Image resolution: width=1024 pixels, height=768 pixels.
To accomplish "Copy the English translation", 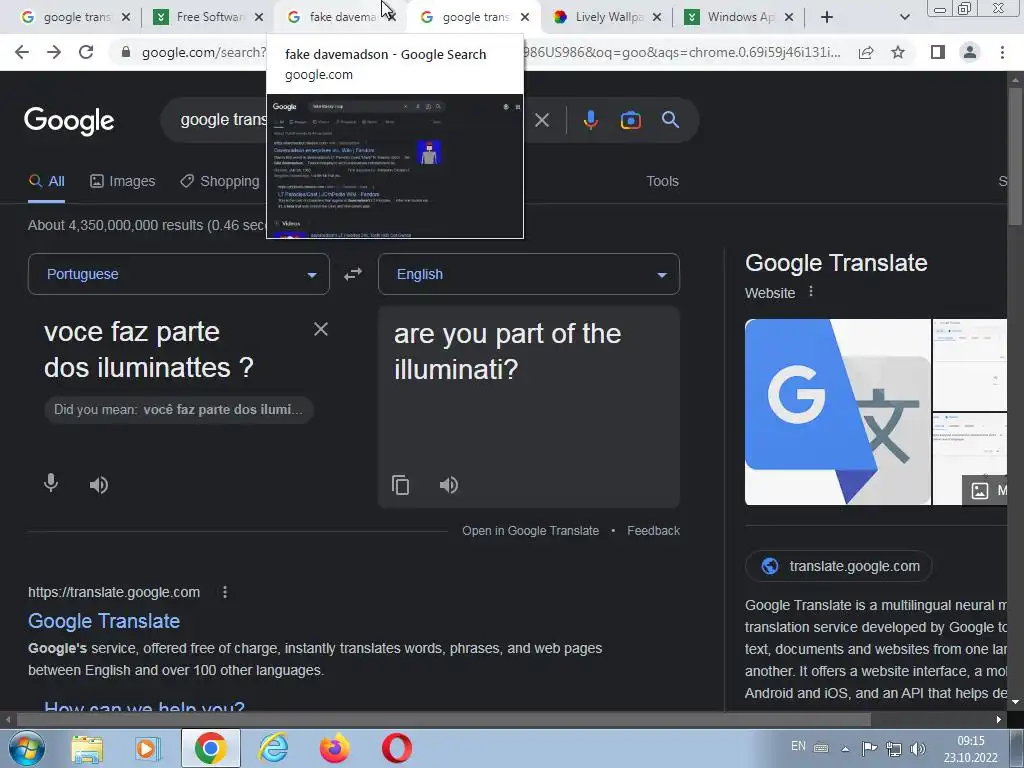I will coord(400,485).
